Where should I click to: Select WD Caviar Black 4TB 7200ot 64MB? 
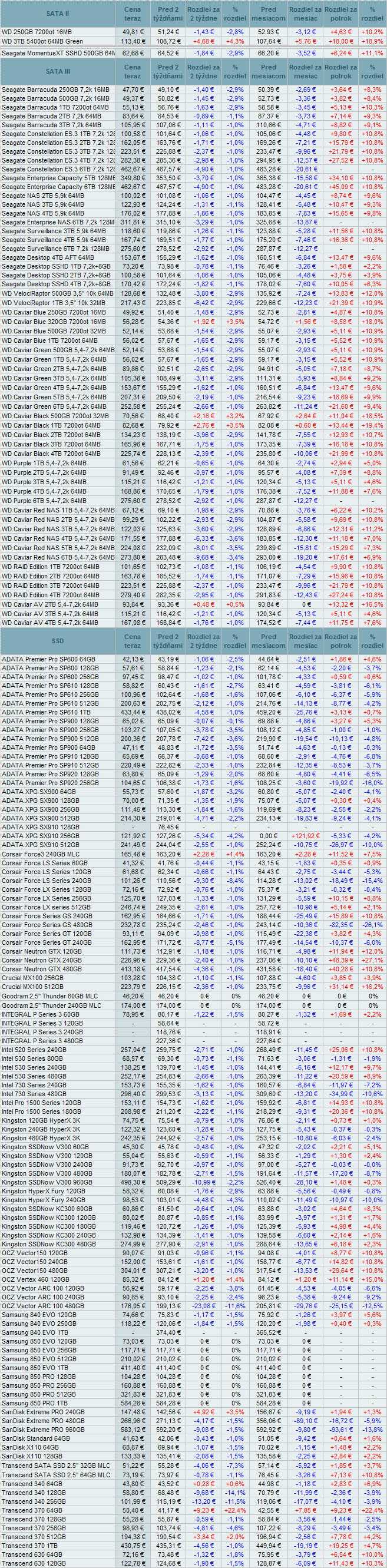pyautogui.click(x=51, y=454)
